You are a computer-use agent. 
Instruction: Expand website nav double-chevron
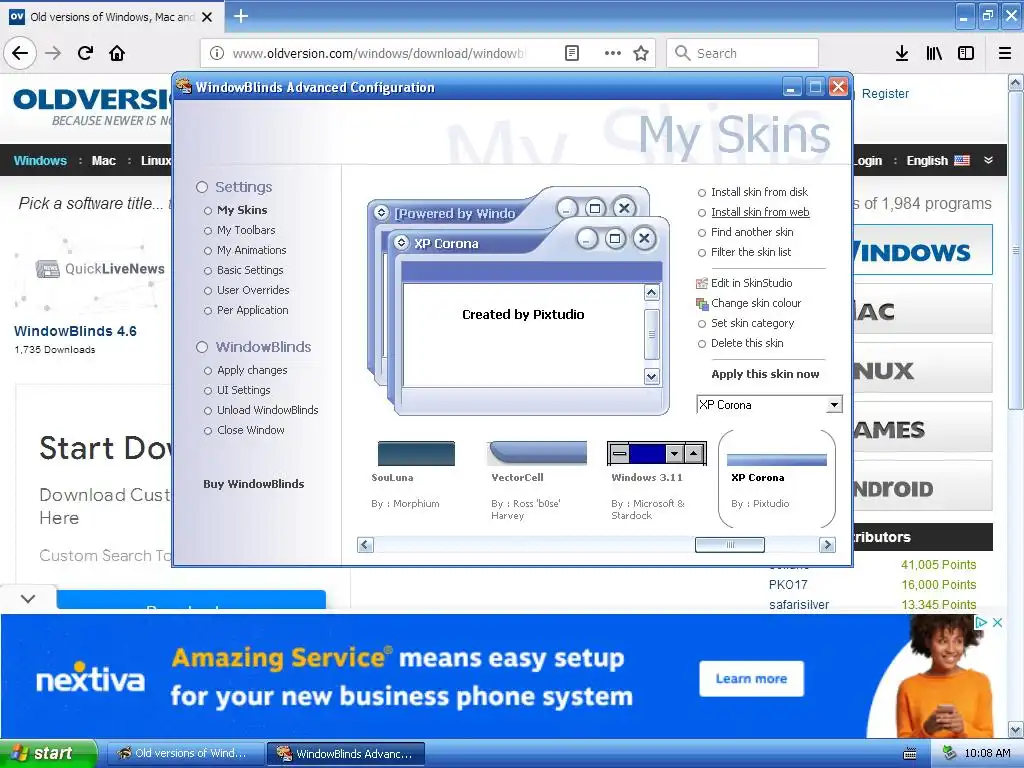point(988,160)
